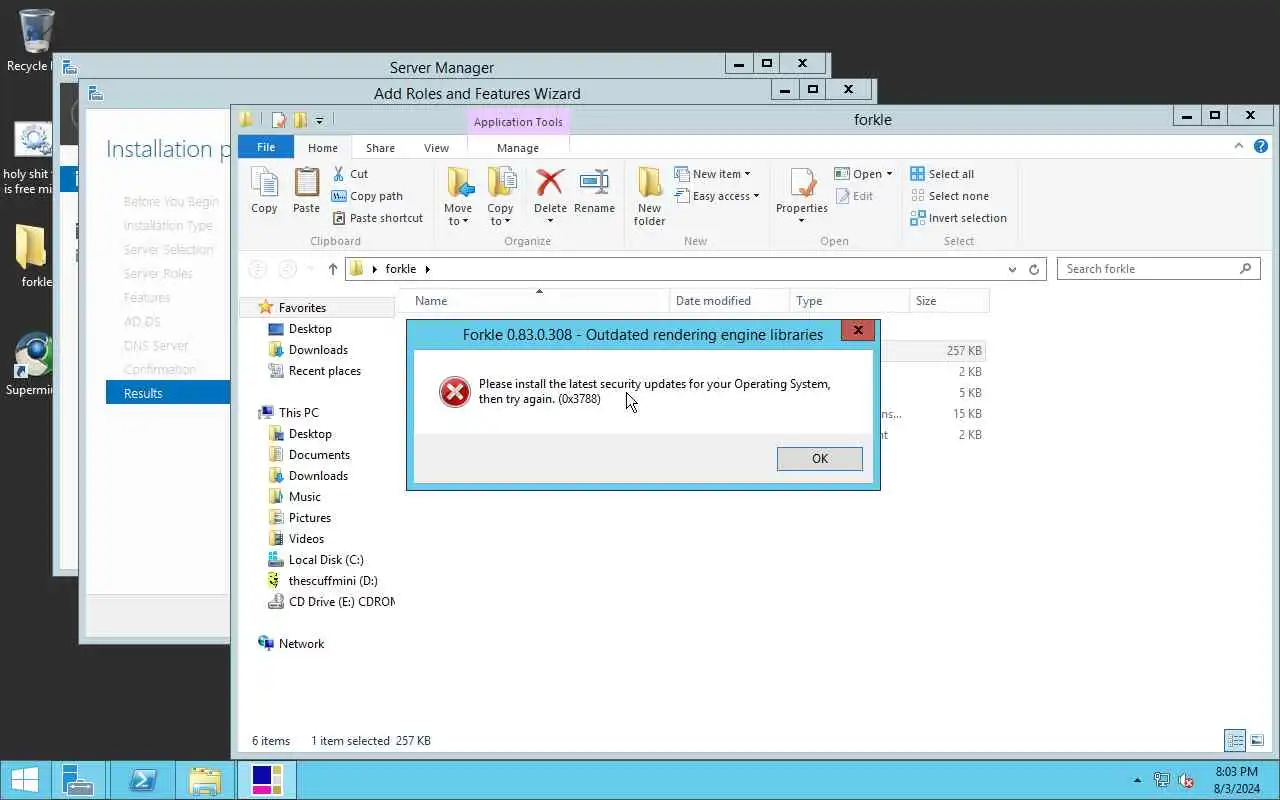Open the Quick Access Toolbar dropdown arrow
The height and width of the screenshot is (800, 1280).
(x=319, y=120)
